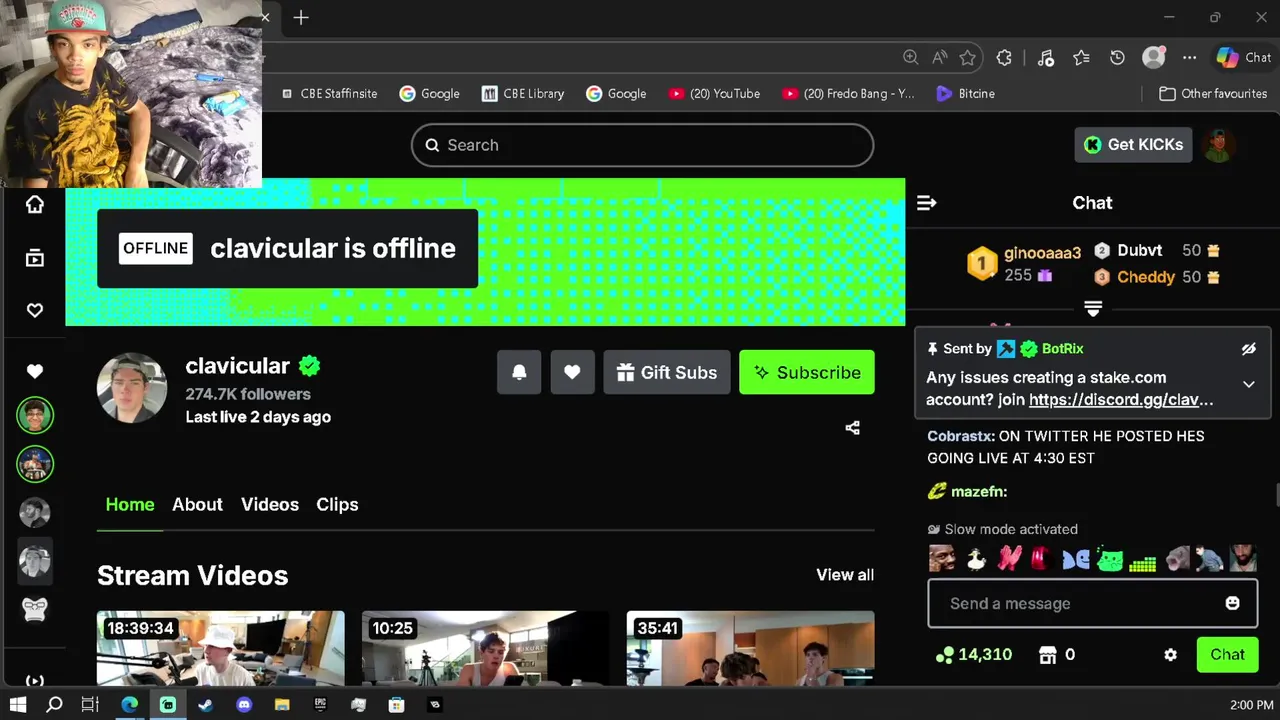The height and width of the screenshot is (720, 1280).
Task: Open the gorilla avatar channel in sidebar
Action: tap(35, 609)
